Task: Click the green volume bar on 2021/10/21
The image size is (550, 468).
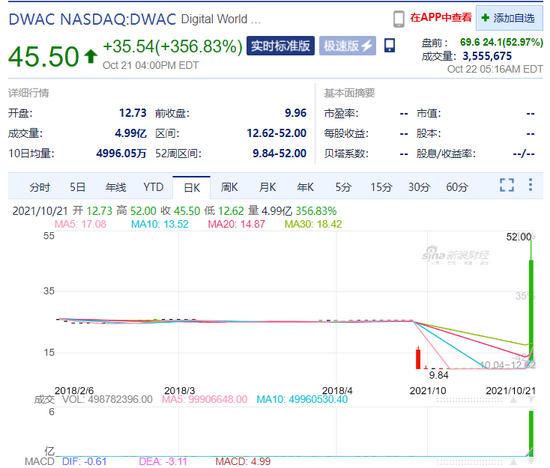Action: [x=531, y=433]
